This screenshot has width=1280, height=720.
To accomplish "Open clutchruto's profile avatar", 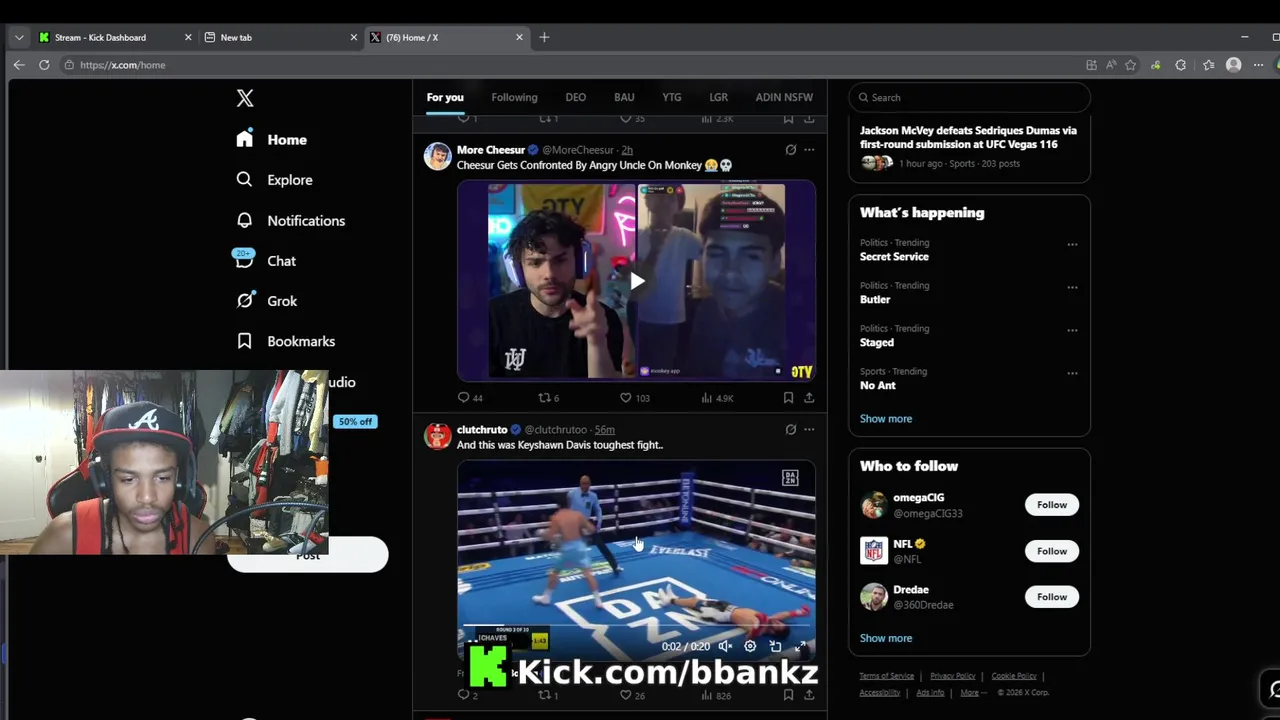I will pos(438,436).
